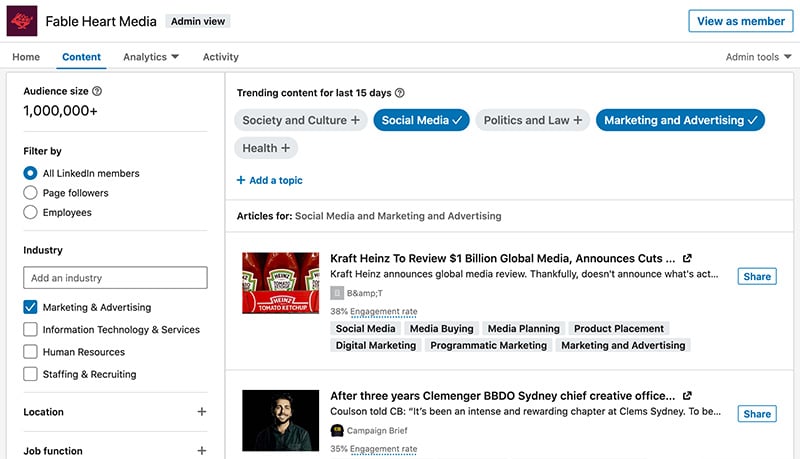The height and width of the screenshot is (459, 800).
Task: Switch to the Content tab
Action: (82, 57)
